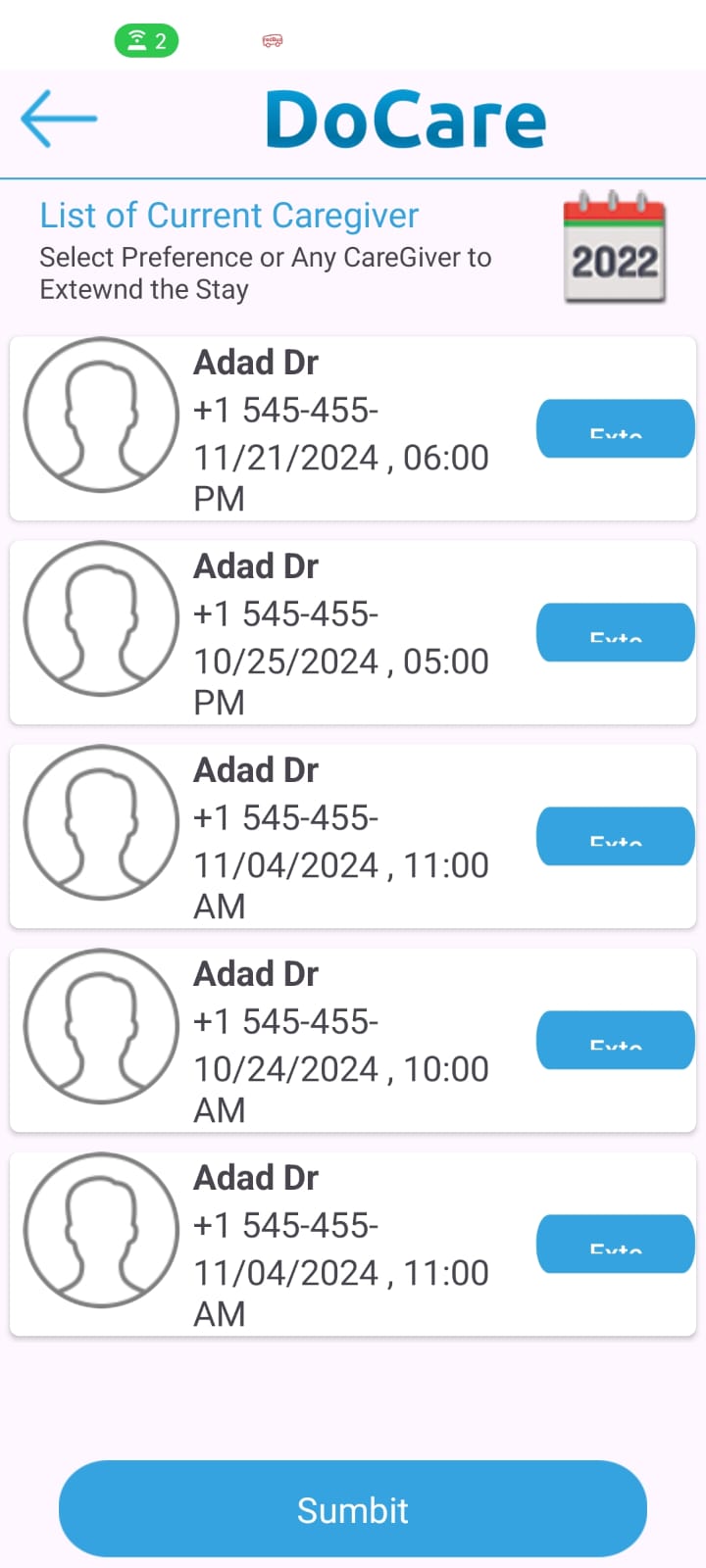Tap avatar of the last caregiver entry
This screenshot has width=706, height=1568.
coord(101,1230)
